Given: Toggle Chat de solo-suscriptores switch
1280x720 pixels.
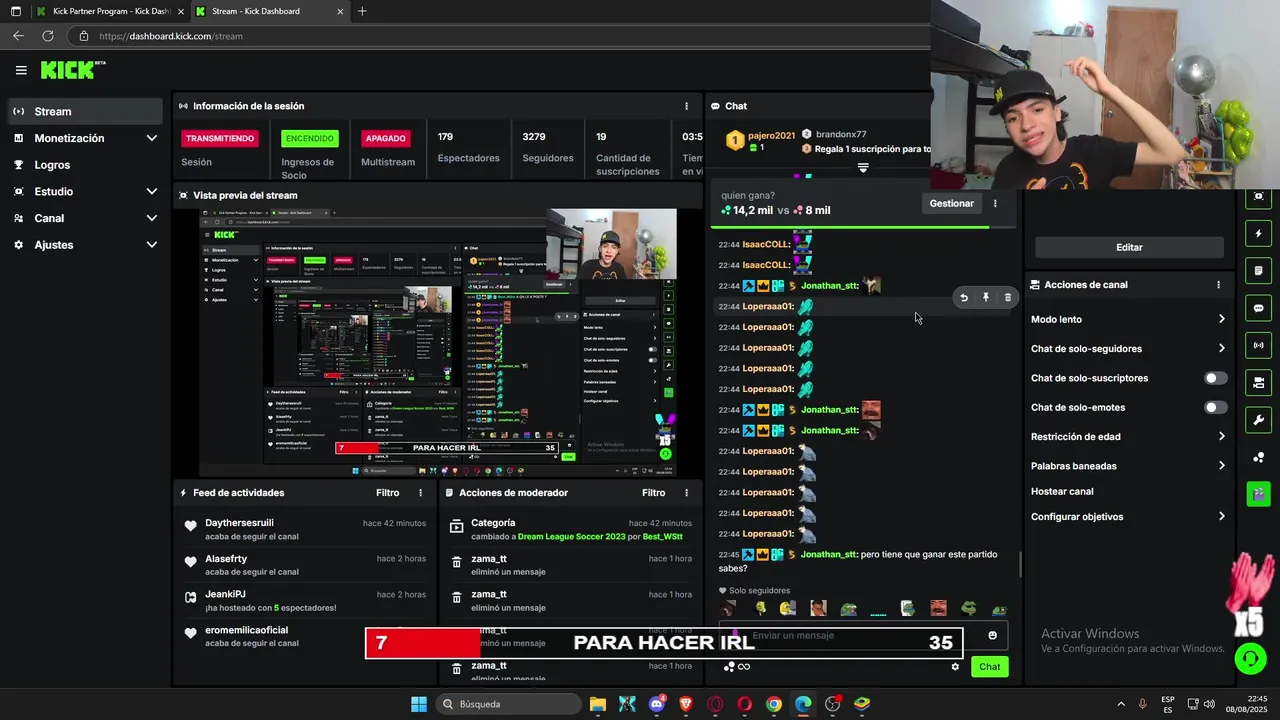Looking at the screenshot, I should 1215,378.
